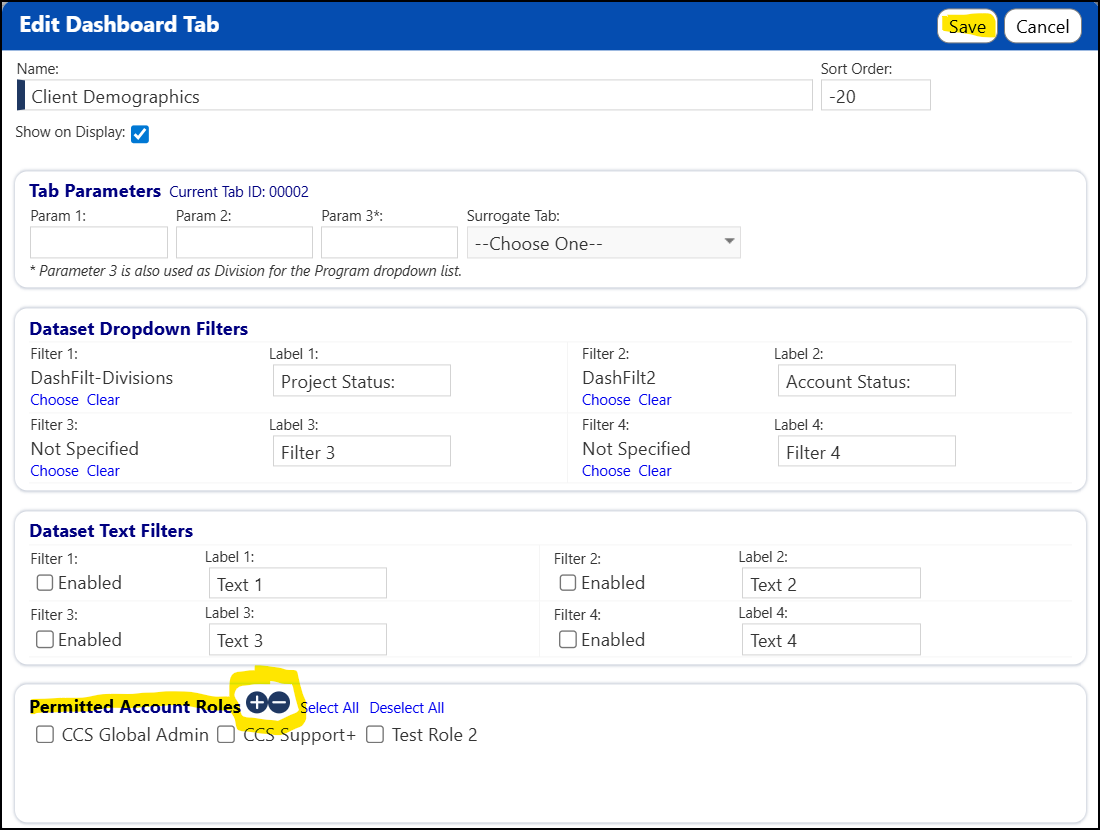Choose a dataset for dropdown Filter 2
The height and width of the screenshot is (830, 1100).
pyautogui.click(x=606, y=400)
